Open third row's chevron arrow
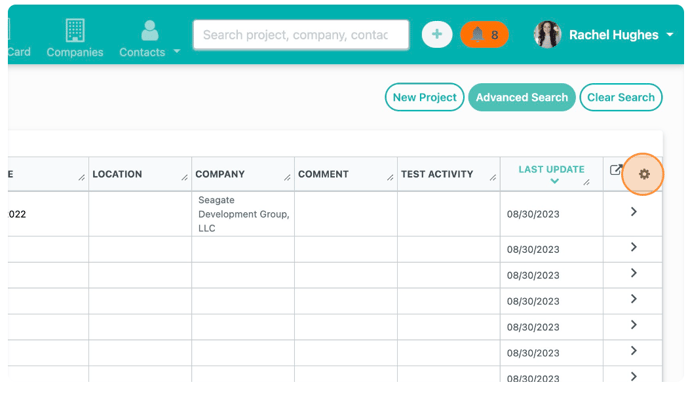This screenshot has height=395, width=688. click(634, 273)
